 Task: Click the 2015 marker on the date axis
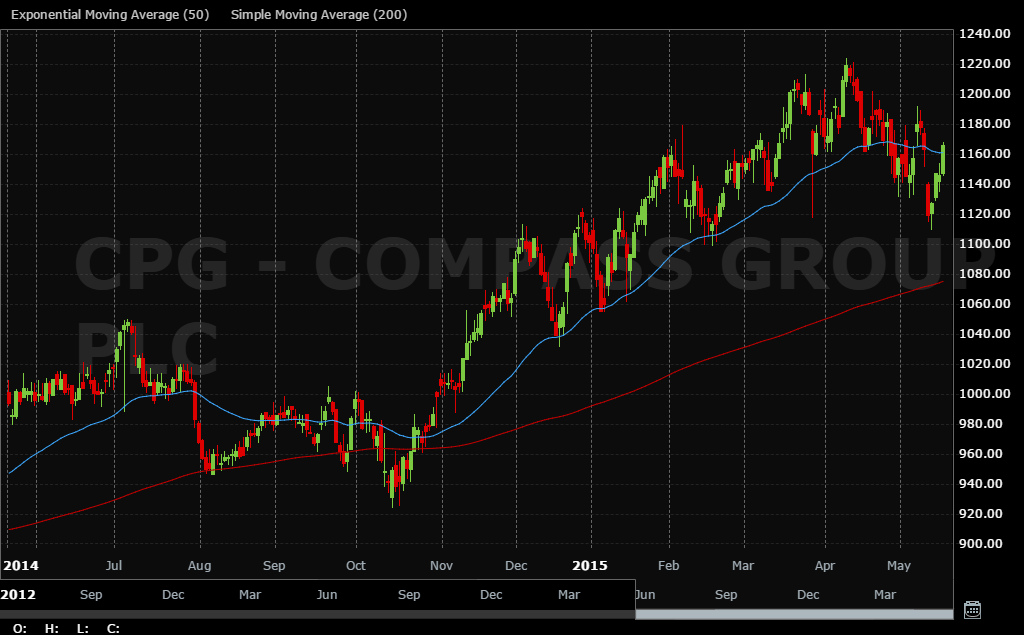[589, 565]
